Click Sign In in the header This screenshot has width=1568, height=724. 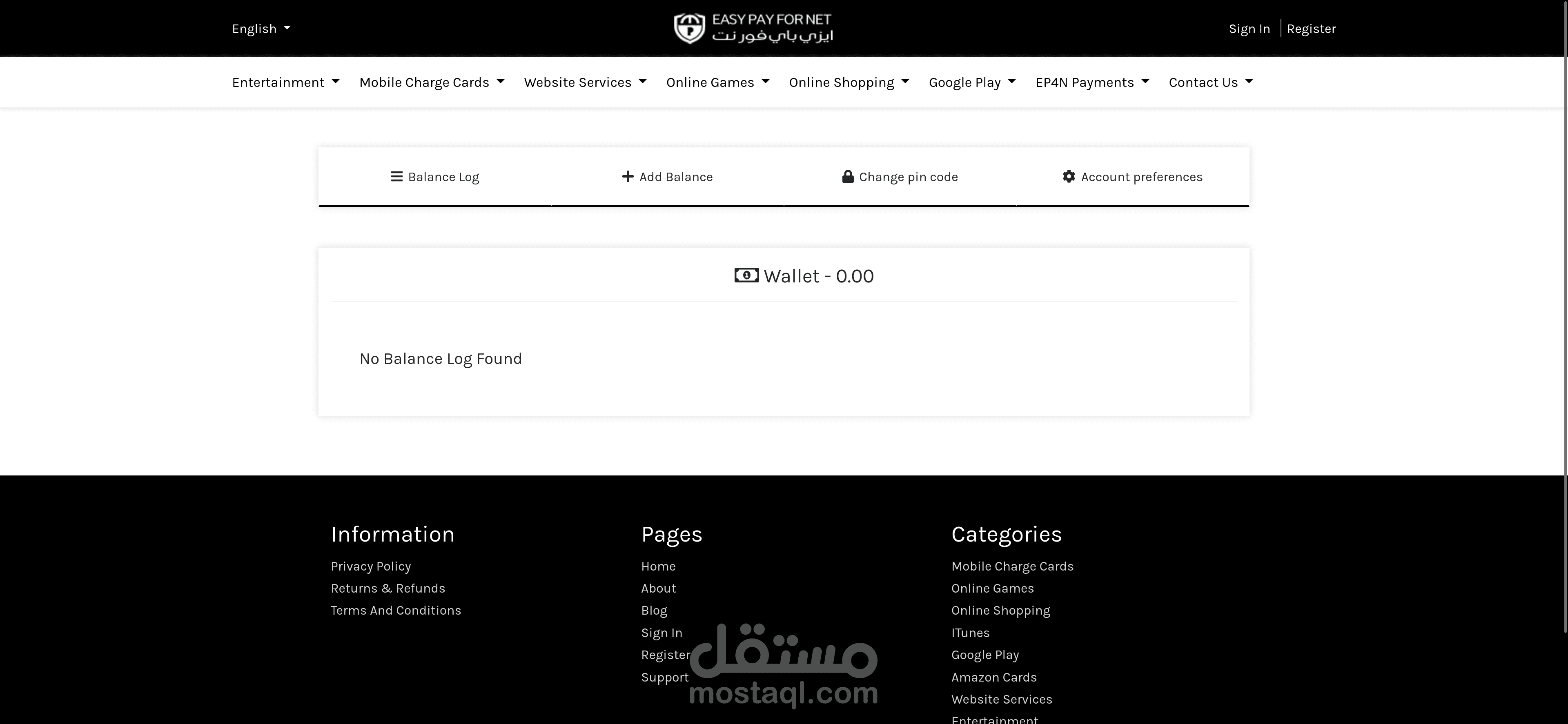(1249, 29)
